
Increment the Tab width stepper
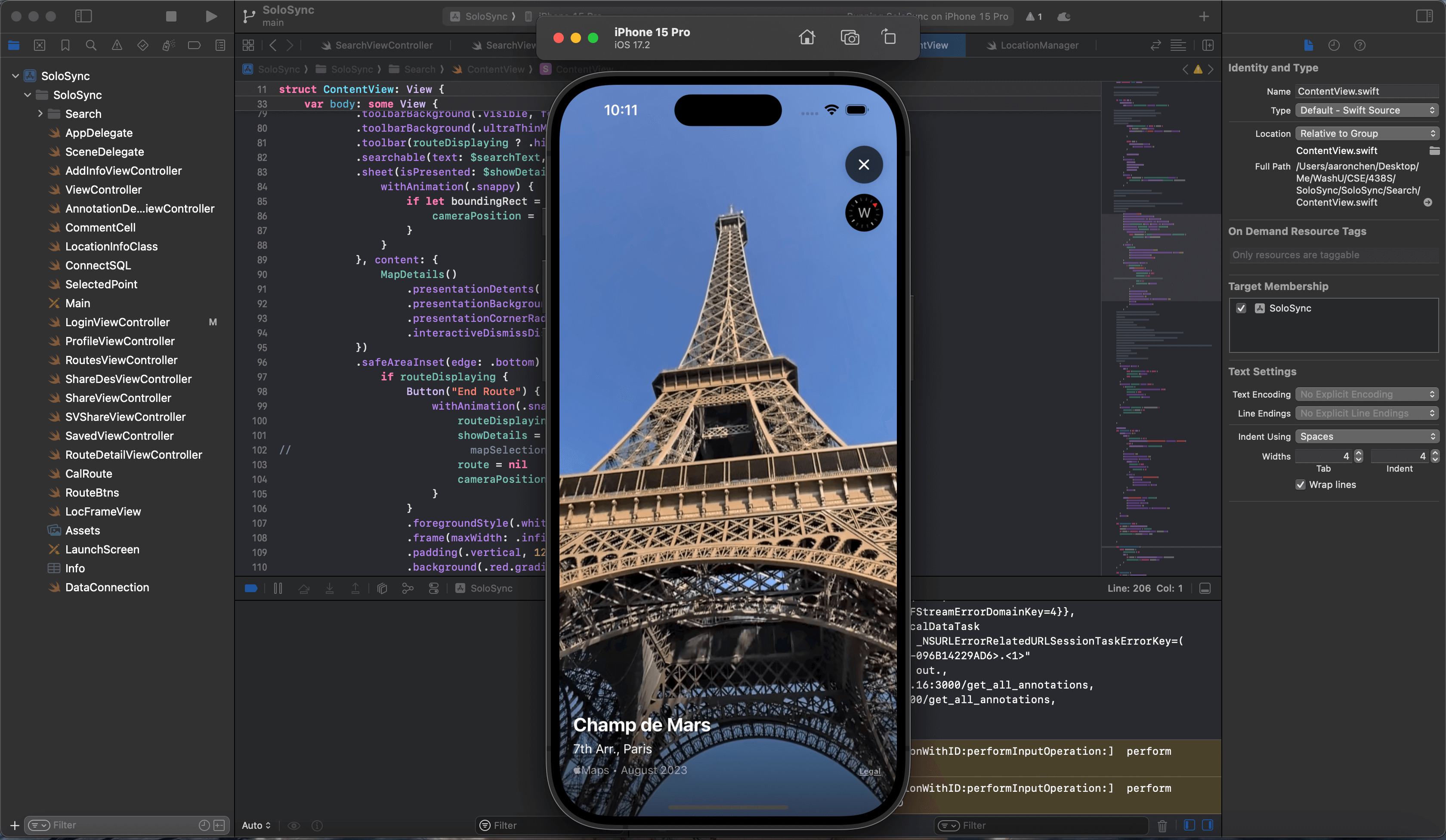coord(1358,453)
